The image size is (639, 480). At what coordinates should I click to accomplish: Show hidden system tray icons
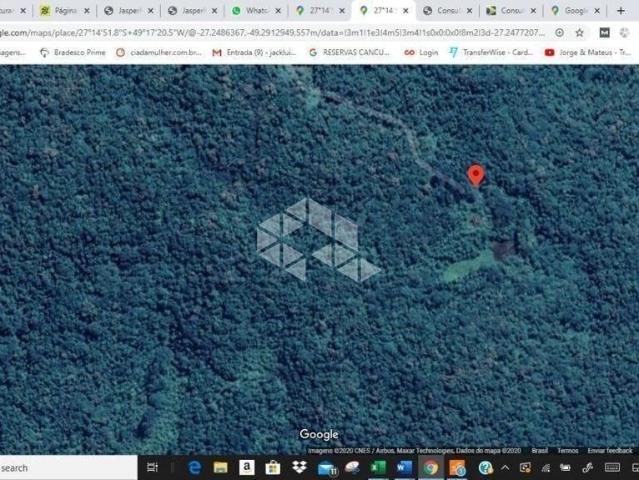(505, 468)
